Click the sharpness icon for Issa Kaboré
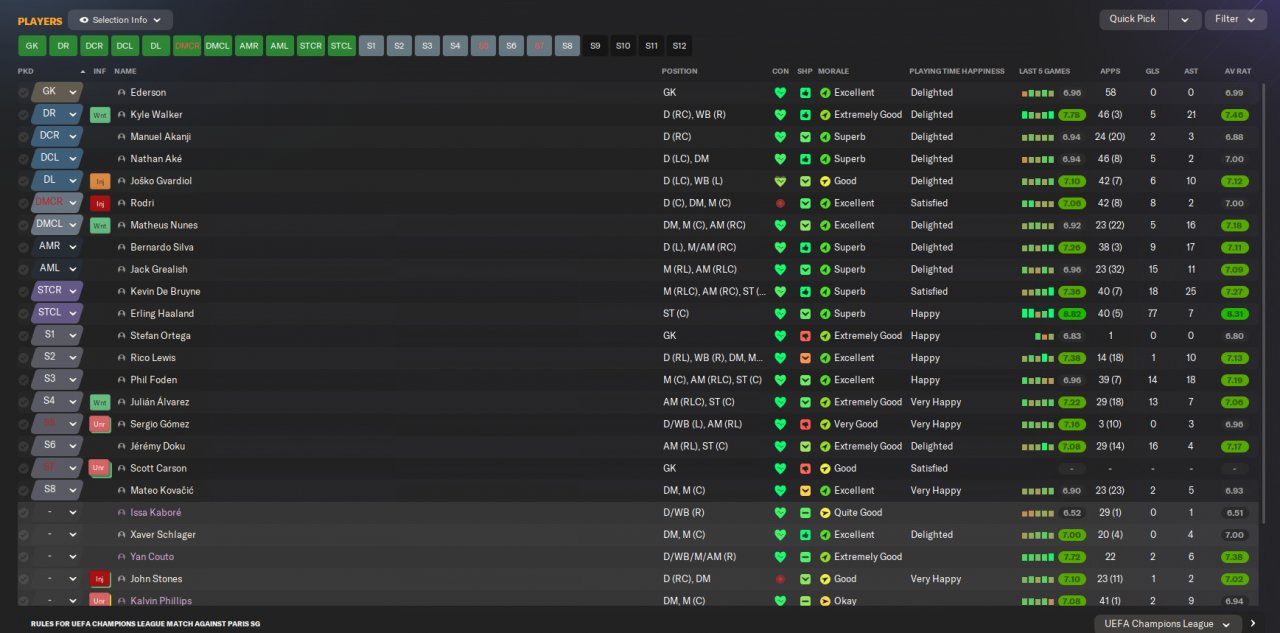 click(x=805, y=513)
